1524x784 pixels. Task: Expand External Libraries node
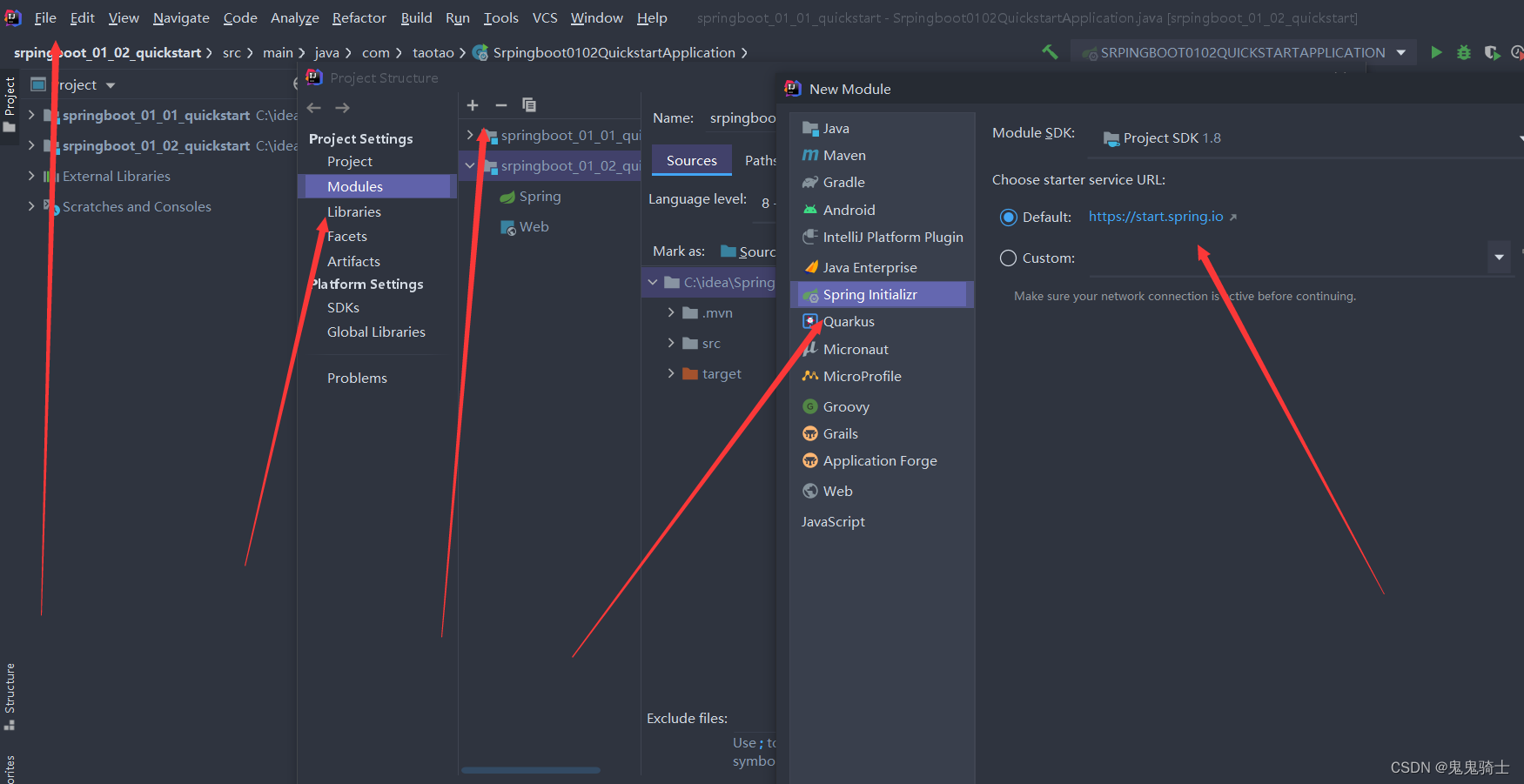31,176
